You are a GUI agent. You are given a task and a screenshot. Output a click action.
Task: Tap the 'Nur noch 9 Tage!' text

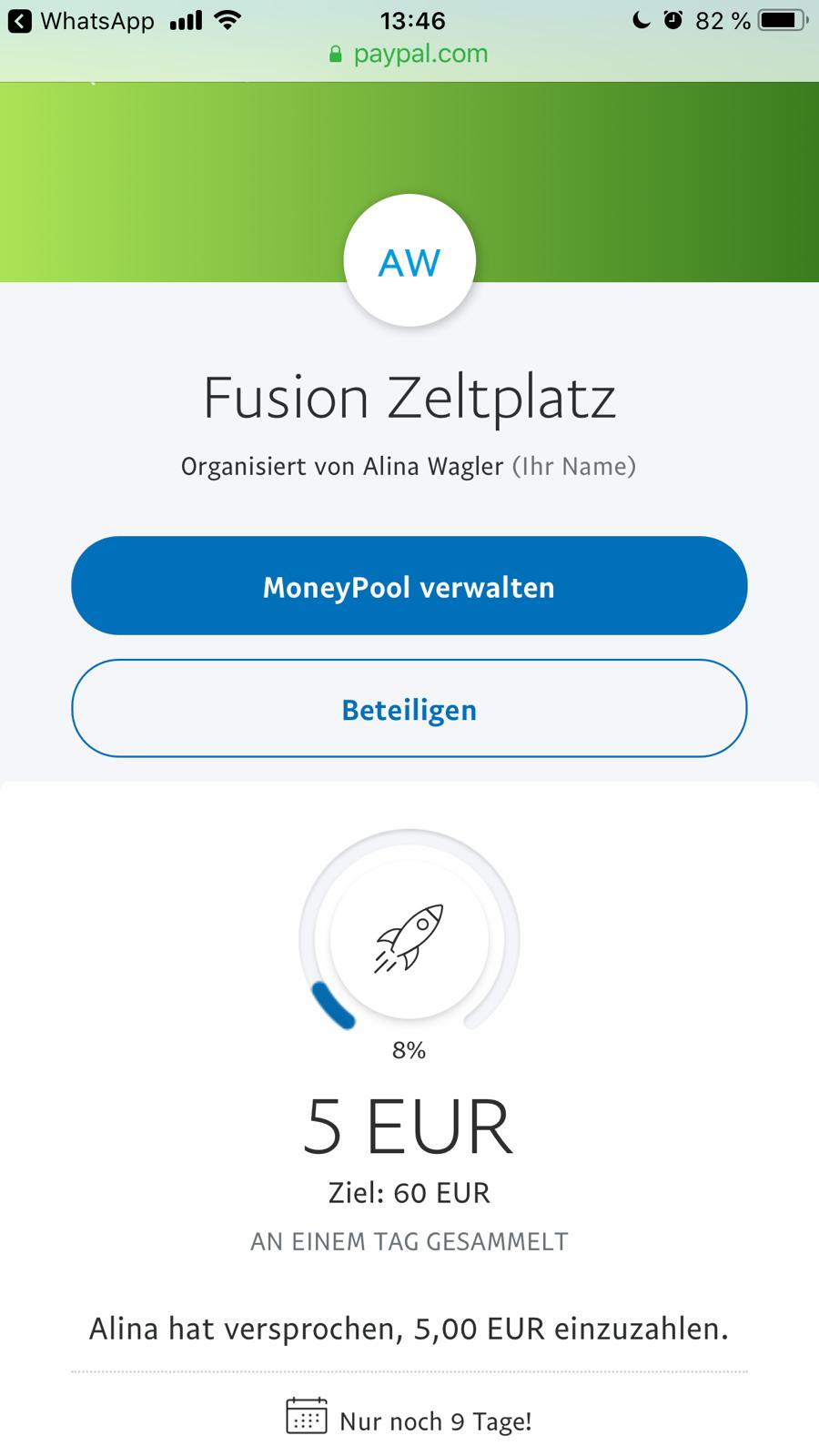coord(435,1421)
